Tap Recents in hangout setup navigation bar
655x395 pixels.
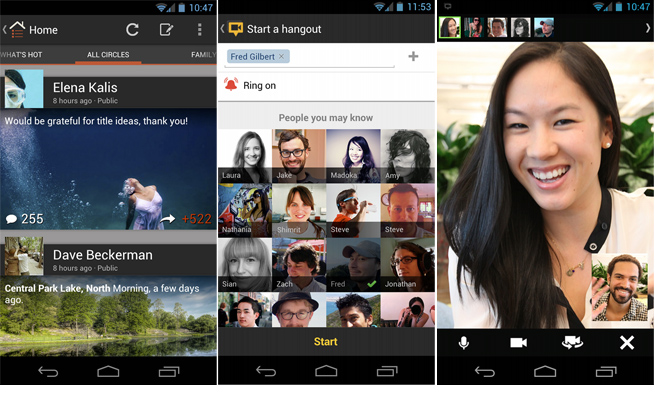coord(387,371)
